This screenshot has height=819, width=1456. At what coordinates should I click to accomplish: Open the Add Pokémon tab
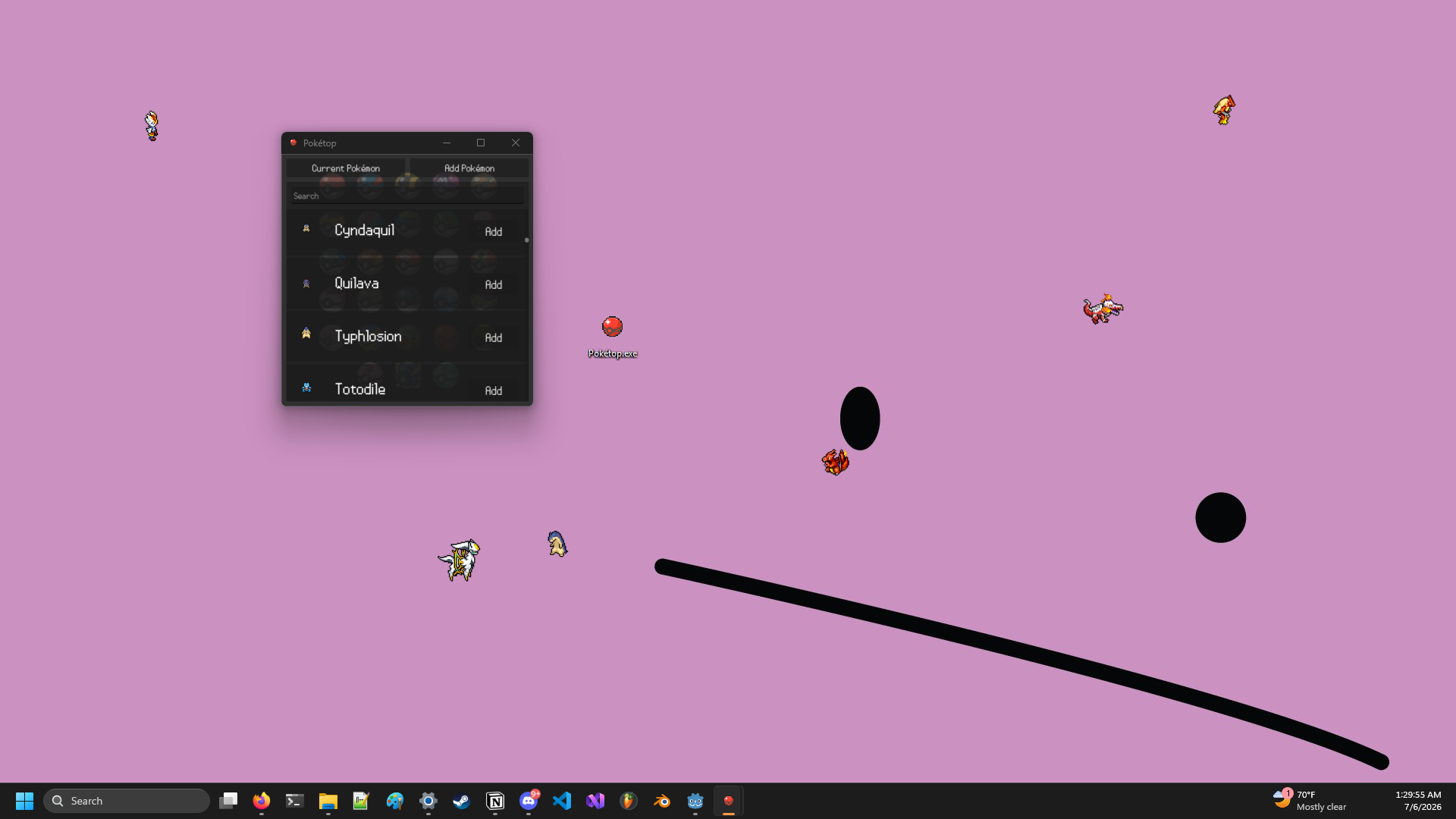[x=469, y=168]
